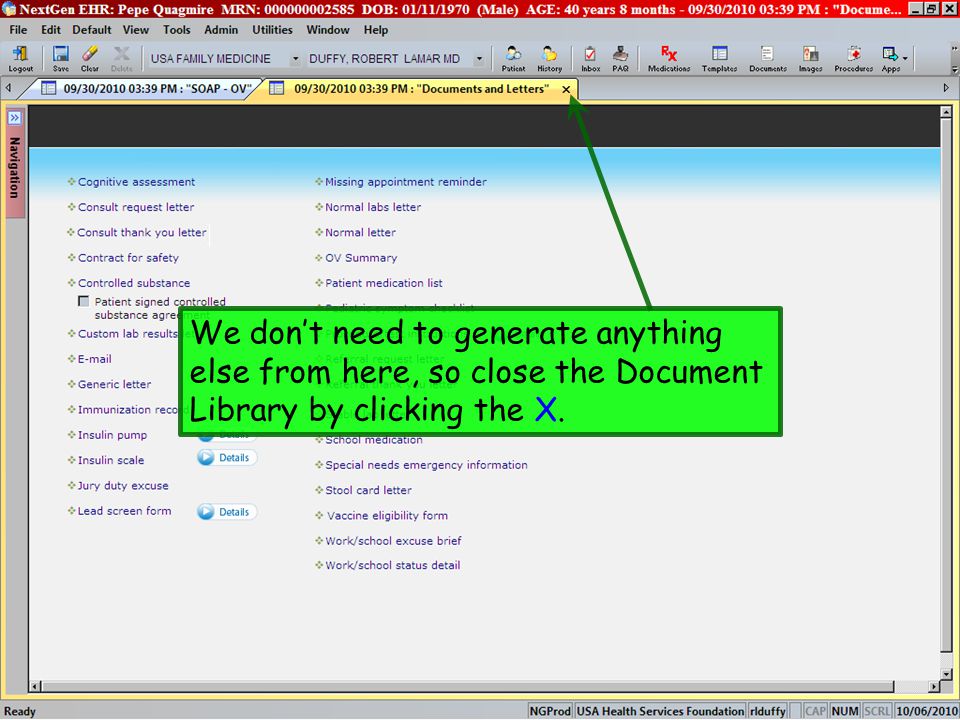The width and height of the screenshot is (960, 720).
Task: Open the Window menu
Action: pyautogui.click(x=328, y=29)
